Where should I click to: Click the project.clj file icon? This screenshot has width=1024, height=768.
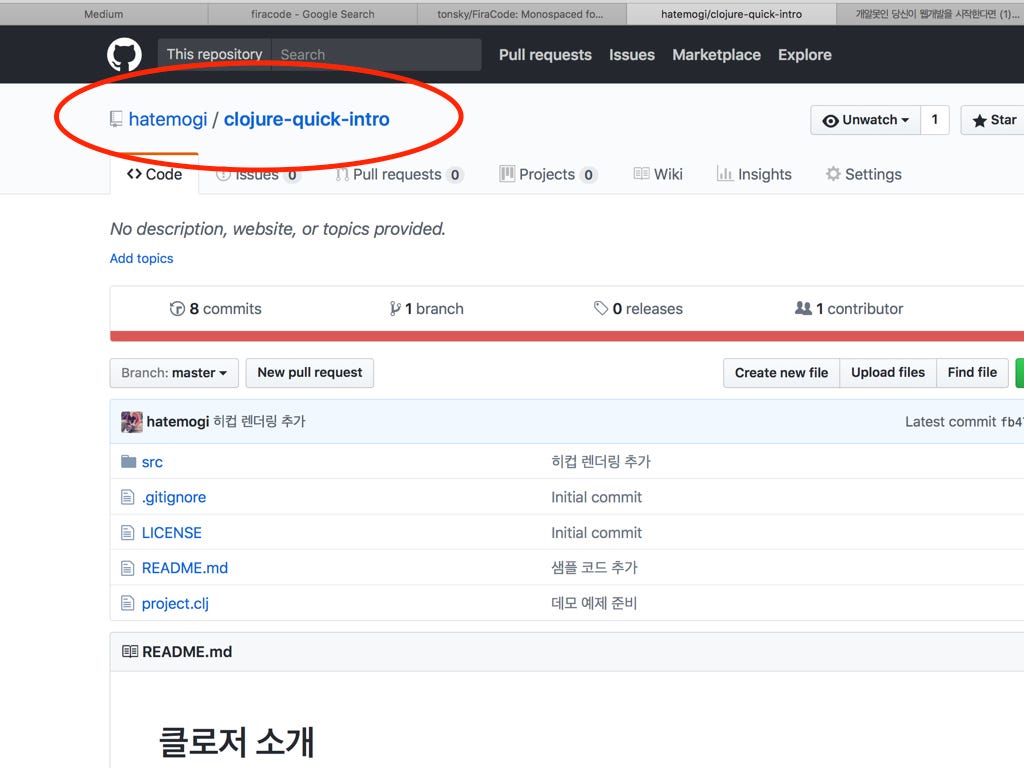127,603
